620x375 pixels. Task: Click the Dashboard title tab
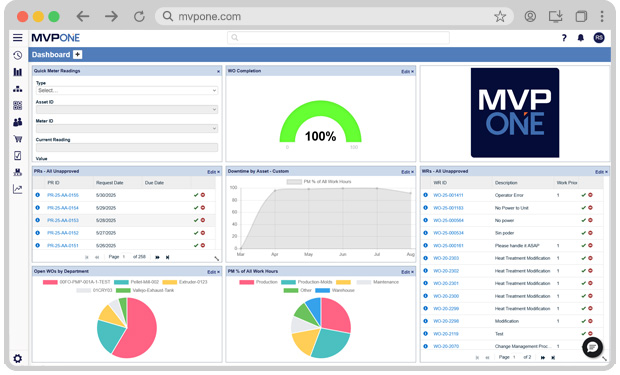tap(51, 55)
